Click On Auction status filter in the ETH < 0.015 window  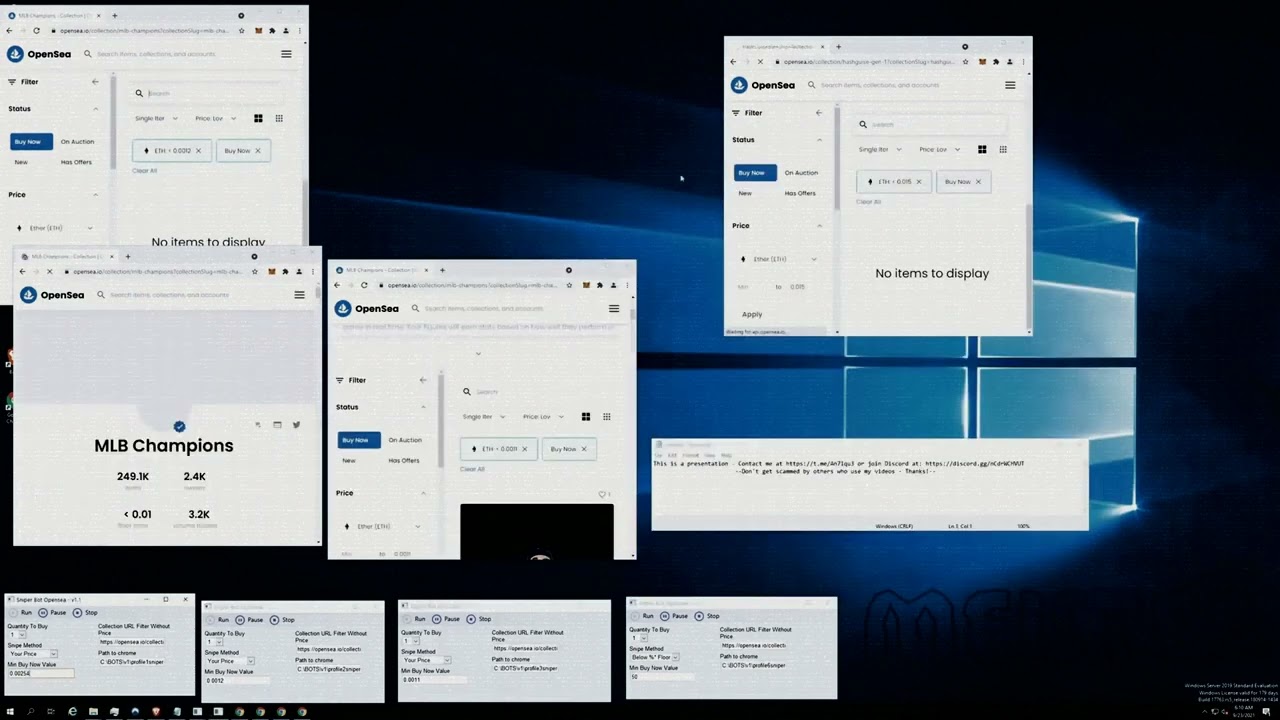point(801,173)
